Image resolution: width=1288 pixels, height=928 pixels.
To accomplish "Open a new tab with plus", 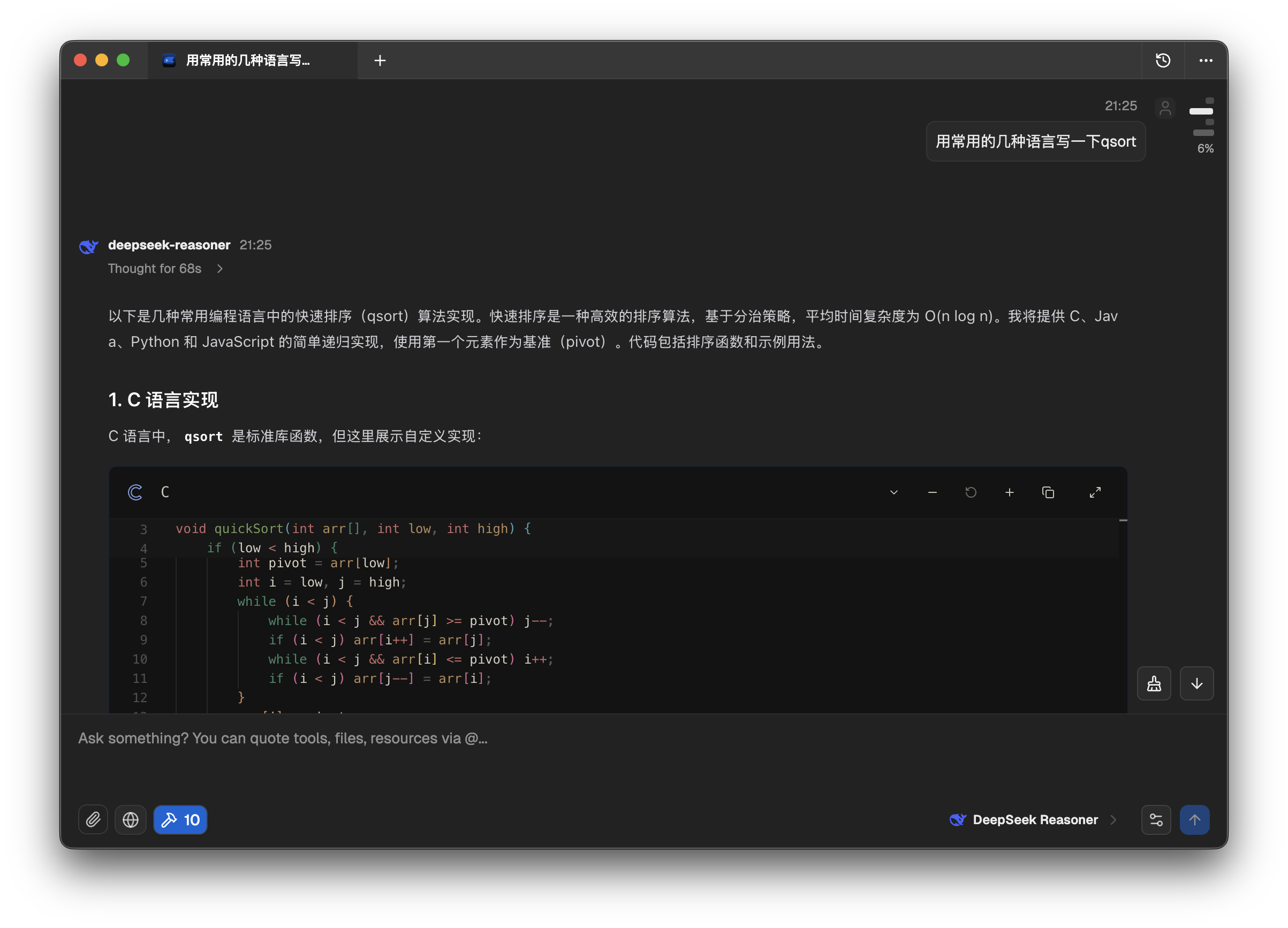I will (380, 60).
